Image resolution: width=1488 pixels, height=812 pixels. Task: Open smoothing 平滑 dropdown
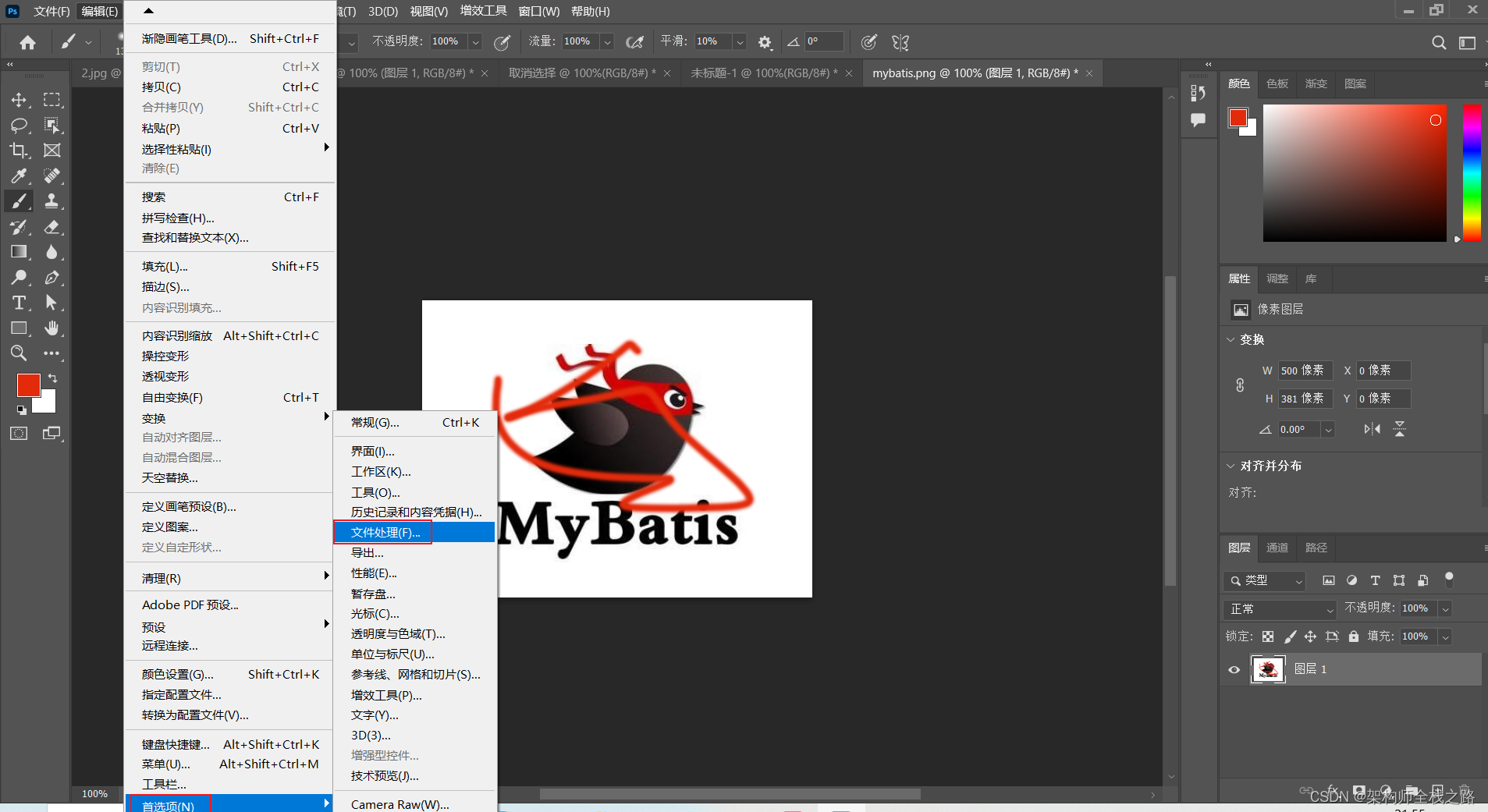point(740,42)
